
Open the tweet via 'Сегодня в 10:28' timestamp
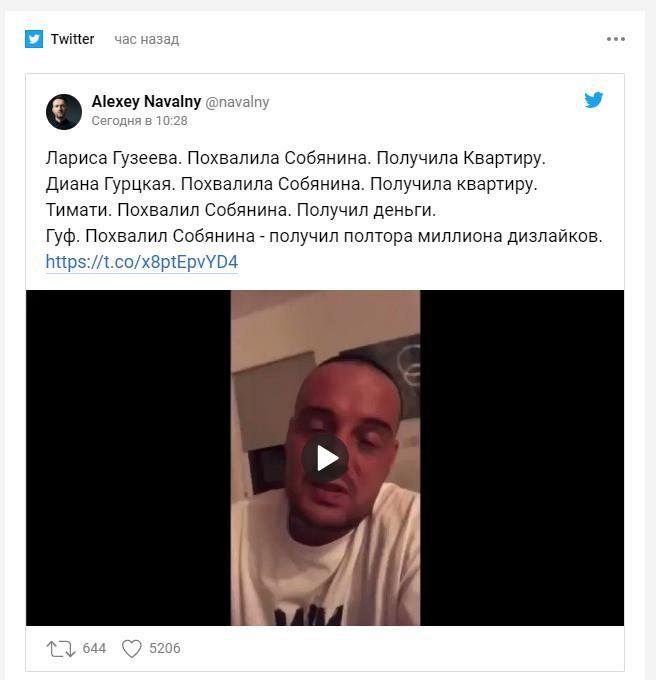pyautogui.click(x=139, y=121)
